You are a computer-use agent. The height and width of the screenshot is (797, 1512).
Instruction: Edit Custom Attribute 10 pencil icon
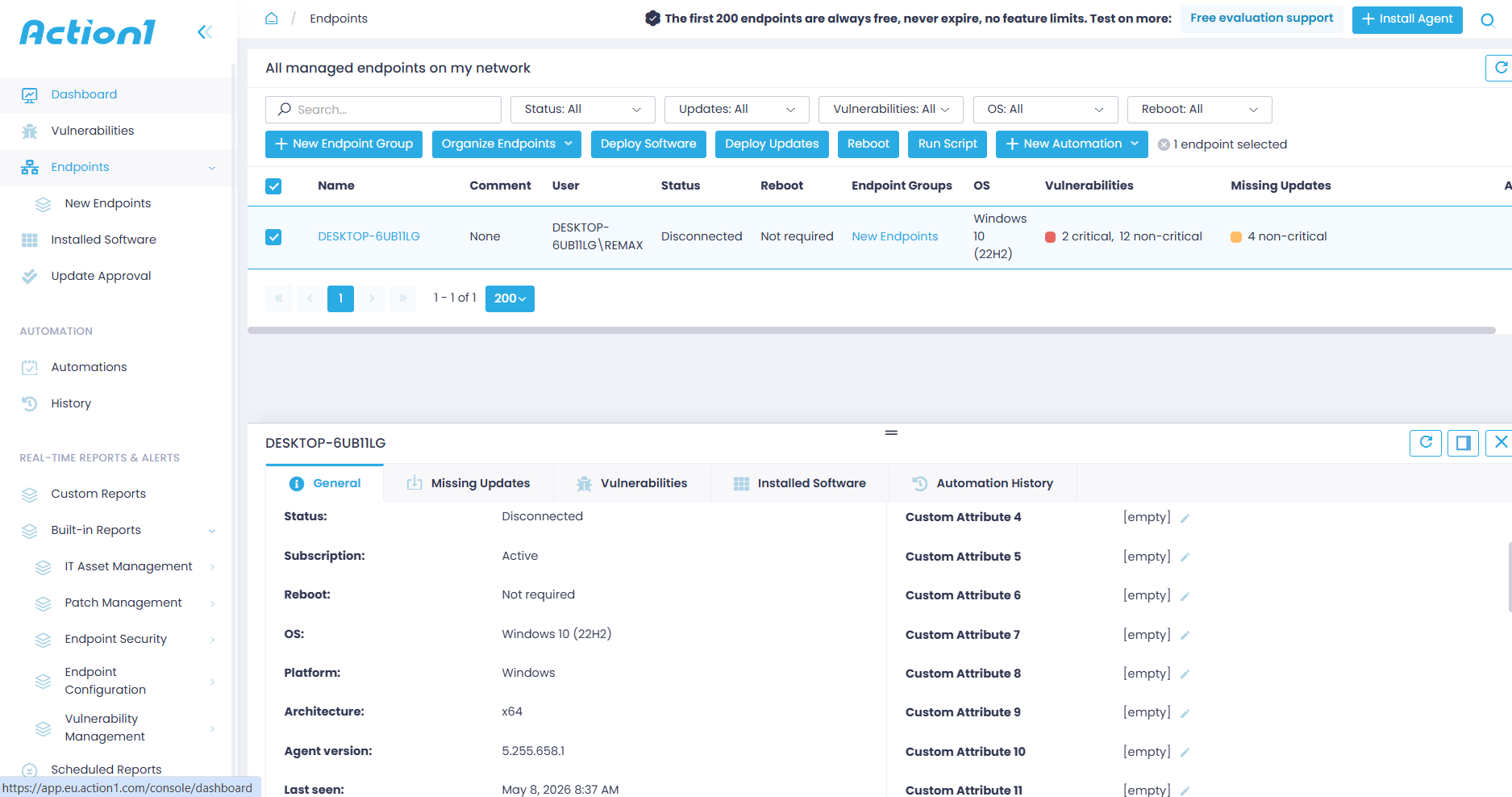(1185, 753)
